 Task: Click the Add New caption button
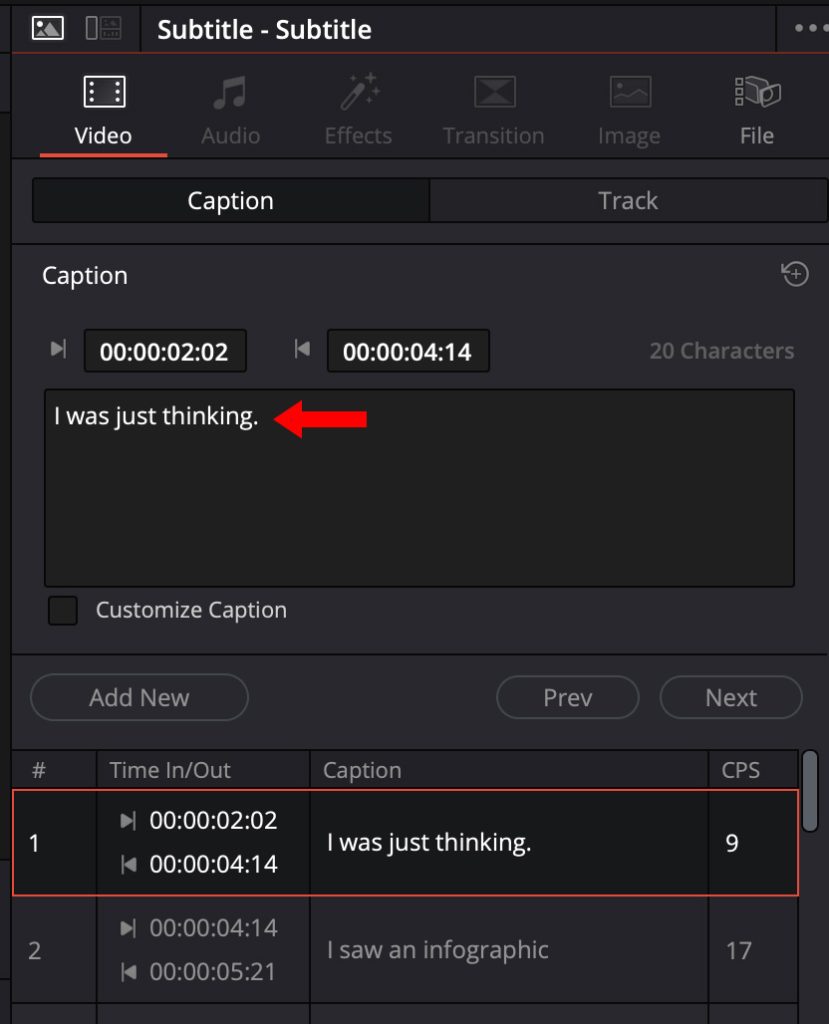(x=139, y=697)
